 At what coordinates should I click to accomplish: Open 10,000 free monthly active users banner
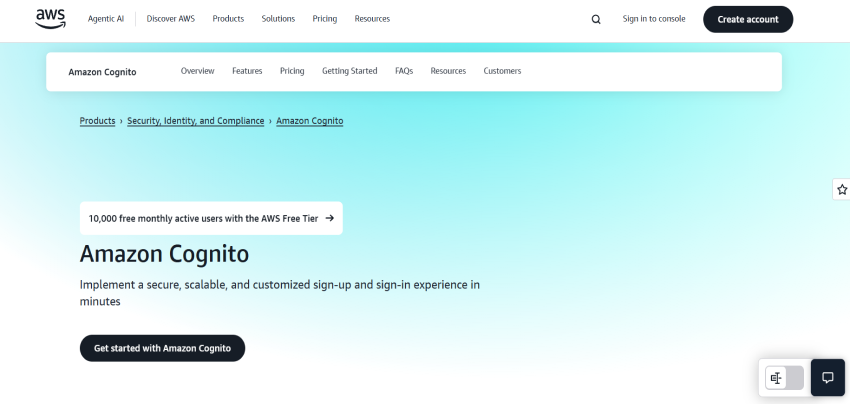tap(211, 218)
